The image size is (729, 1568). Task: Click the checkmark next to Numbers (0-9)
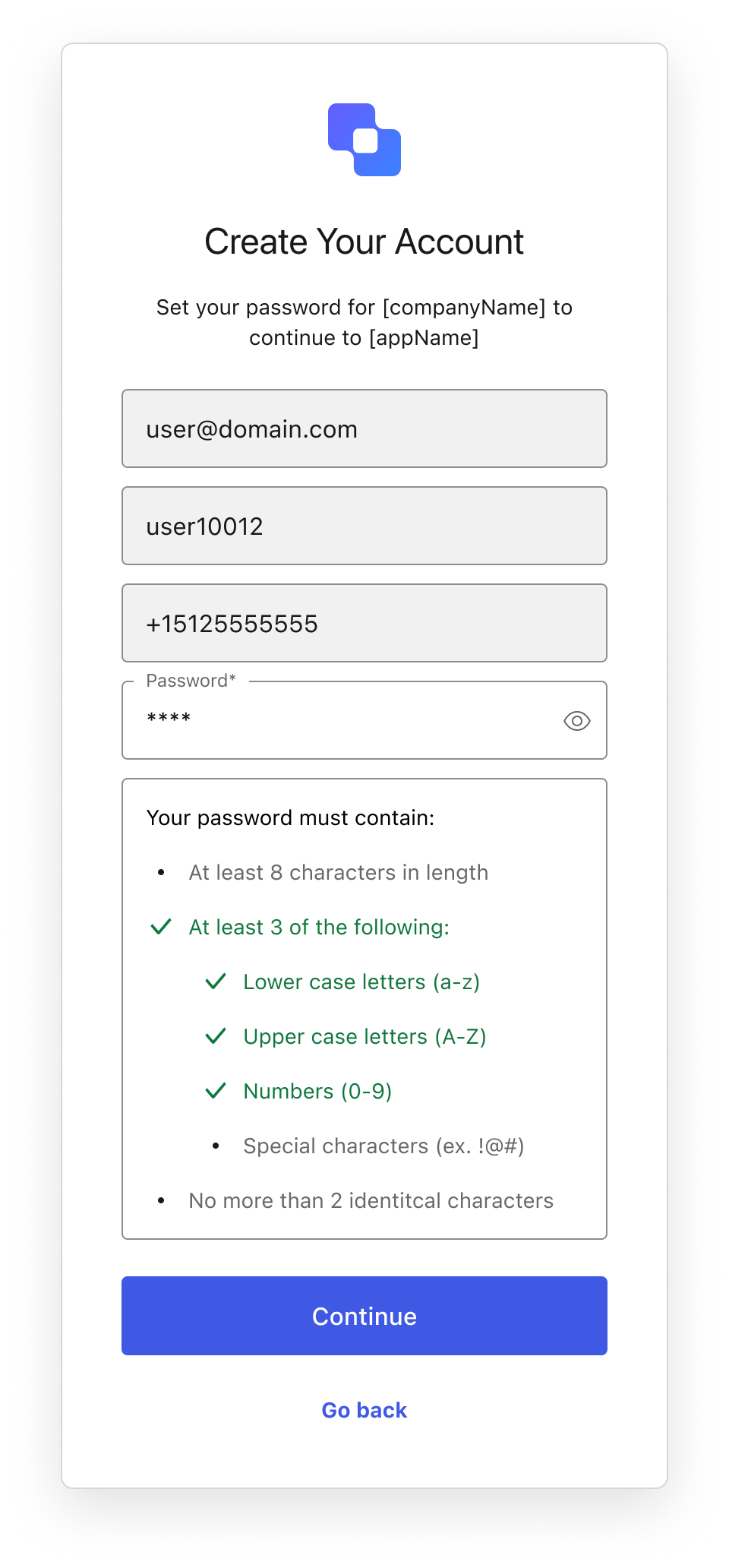(x=216, y=1091)
